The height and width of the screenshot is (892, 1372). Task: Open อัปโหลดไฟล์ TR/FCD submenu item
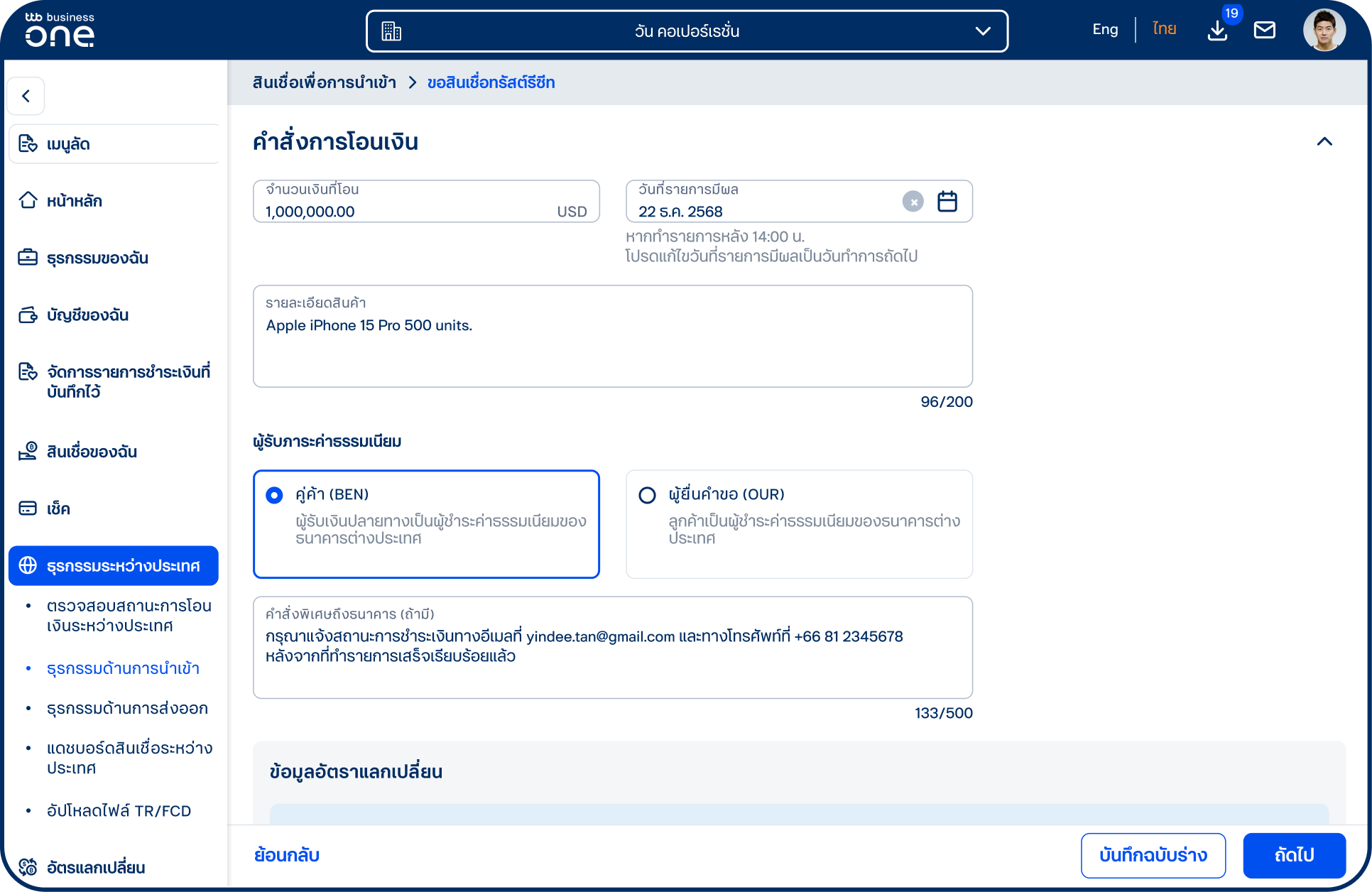119,810
